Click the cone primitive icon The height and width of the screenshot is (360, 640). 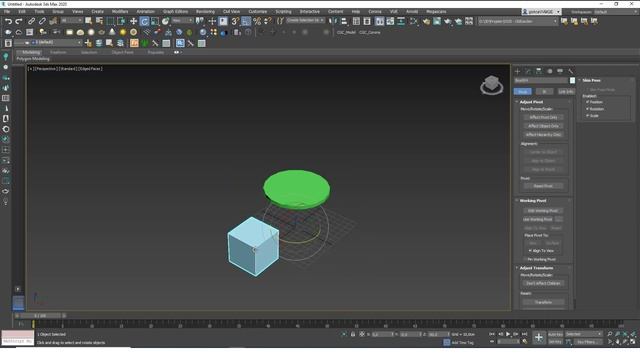pyautogui.click(x=112, y=32)
